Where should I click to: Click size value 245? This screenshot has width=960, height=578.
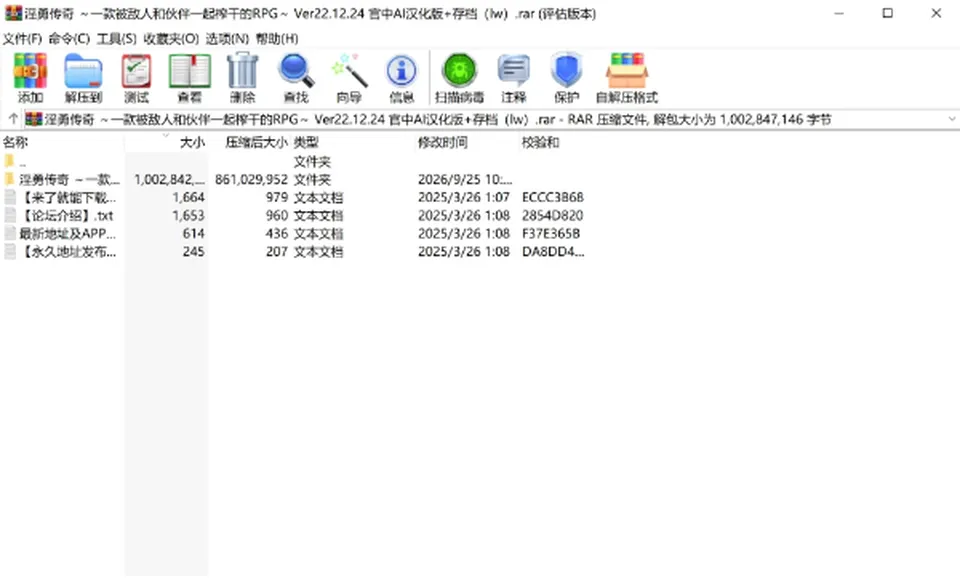tap(193, 252)
